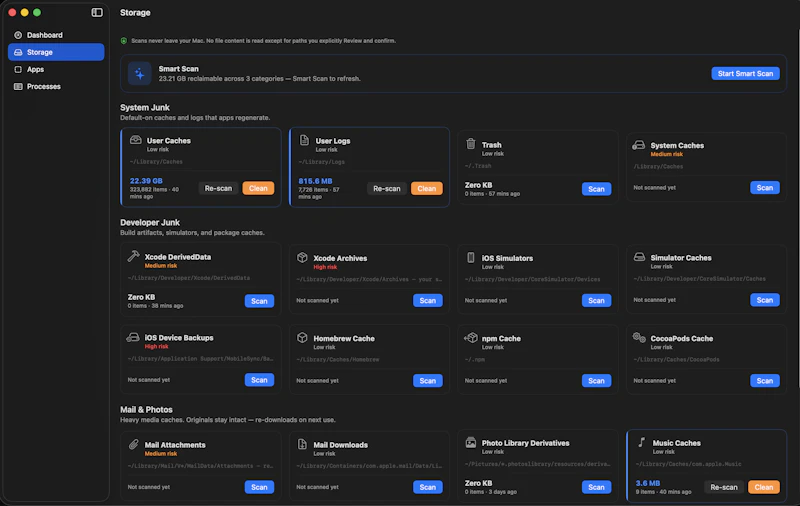The height and width of the screenshot is (506, 800).
Task: Scan Photo Library Derivatives
Action: [x=596, y=487]
